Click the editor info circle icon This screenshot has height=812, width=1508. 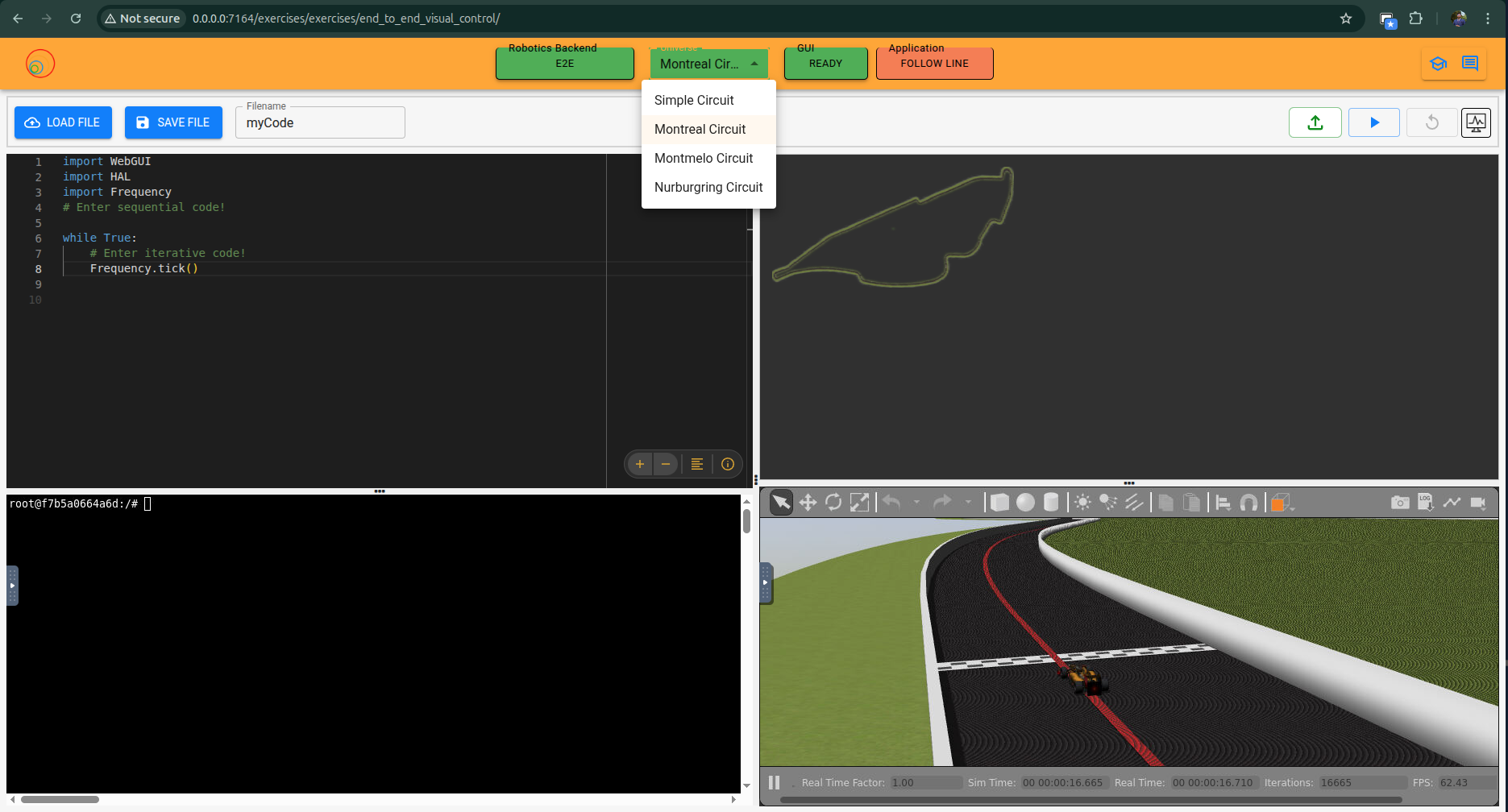(728, 464)
